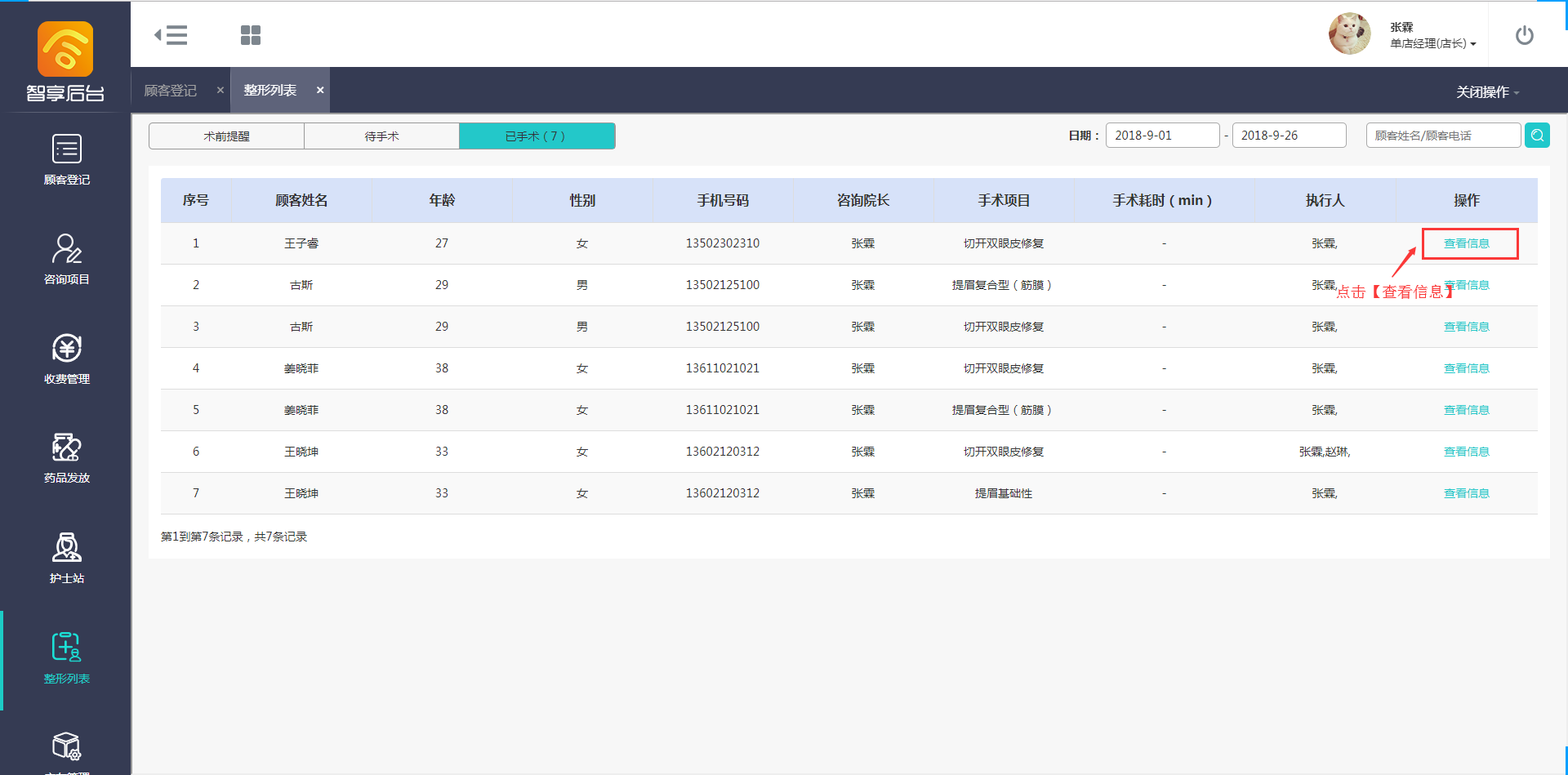The width and height of the screenshot is (1568, 775).
Task: Click the teal search button
Action: 1537,136
